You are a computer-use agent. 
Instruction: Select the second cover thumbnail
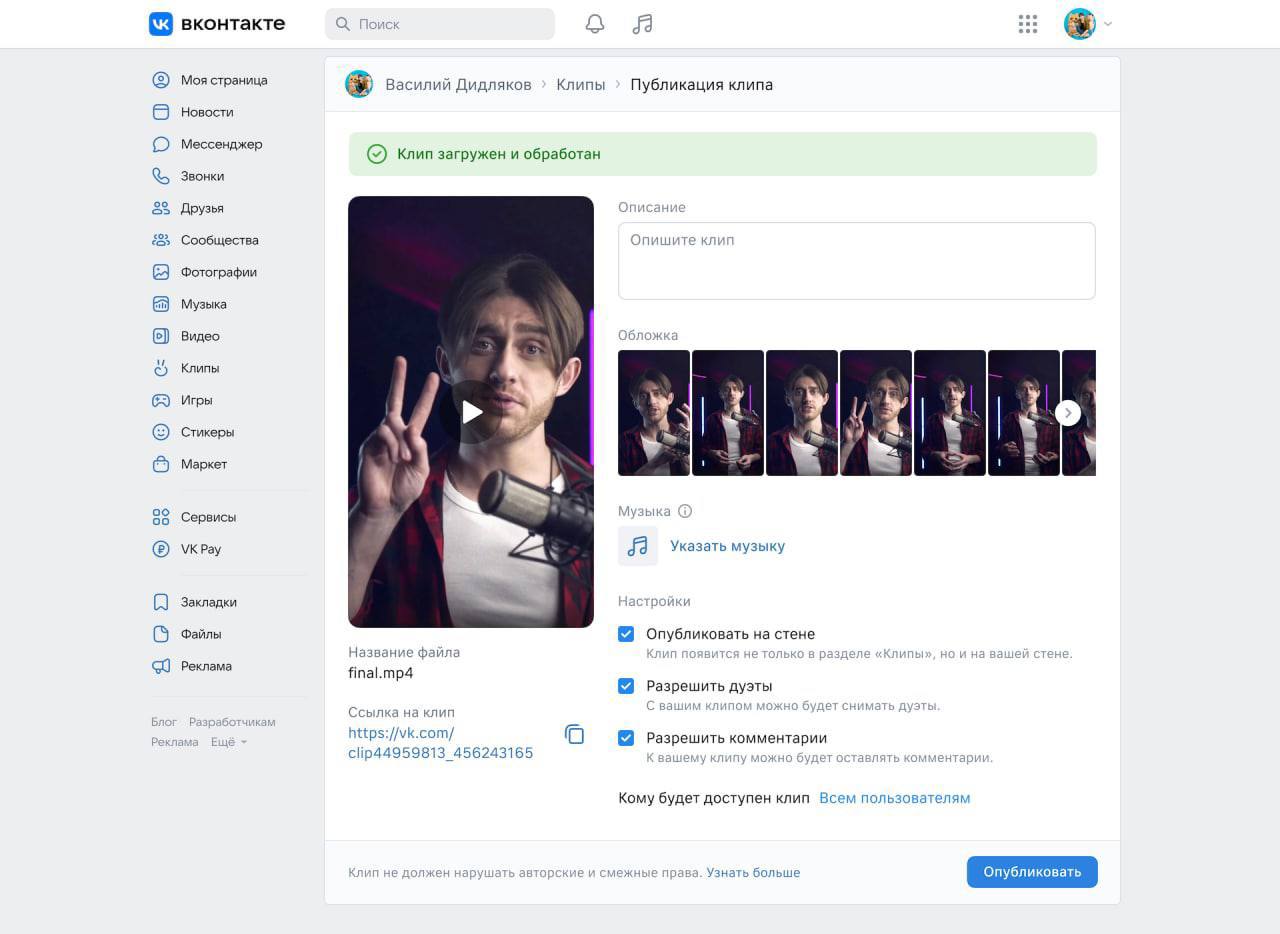click(728, 412)
